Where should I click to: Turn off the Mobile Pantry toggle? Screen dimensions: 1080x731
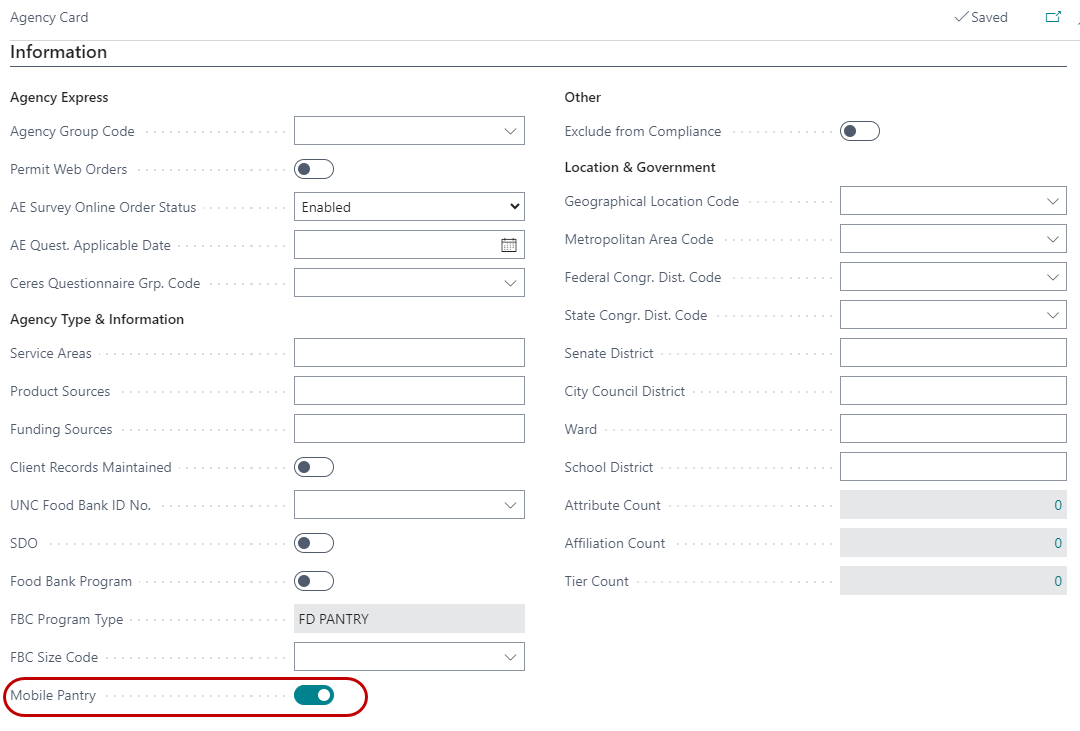314,695
